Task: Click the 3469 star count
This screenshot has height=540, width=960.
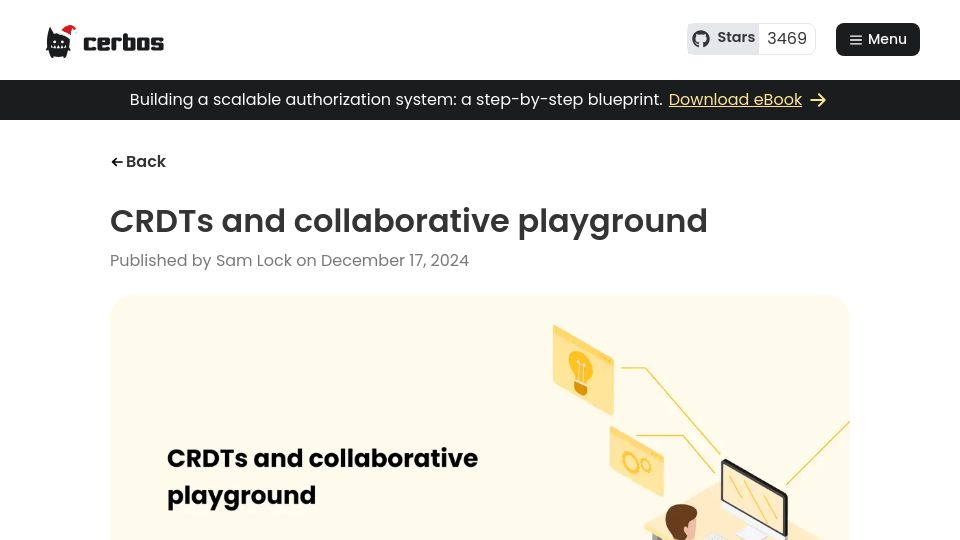Action: (787, 39)
